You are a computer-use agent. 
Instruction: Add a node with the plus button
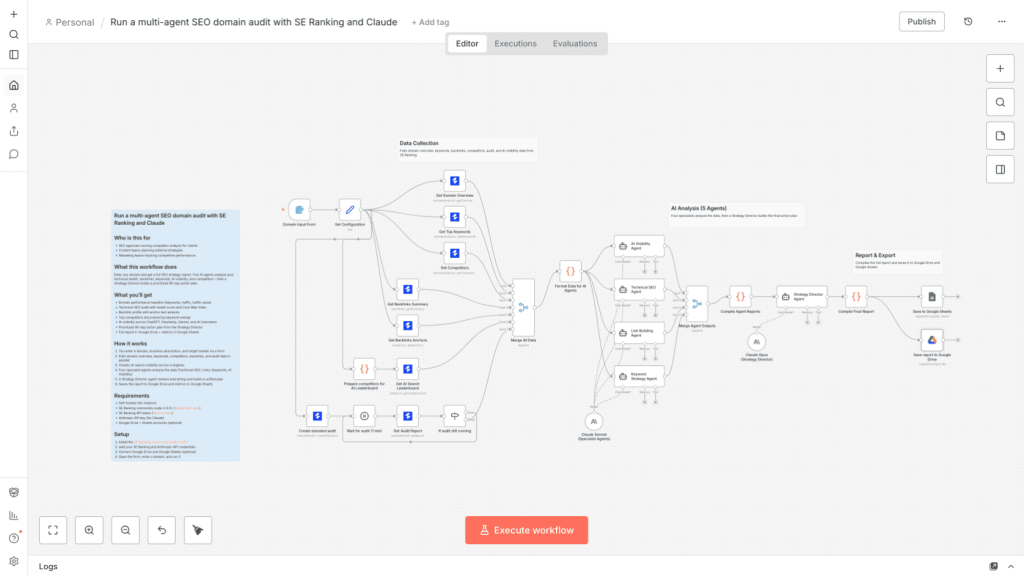pyautogui.click(x=1000, y=69)
